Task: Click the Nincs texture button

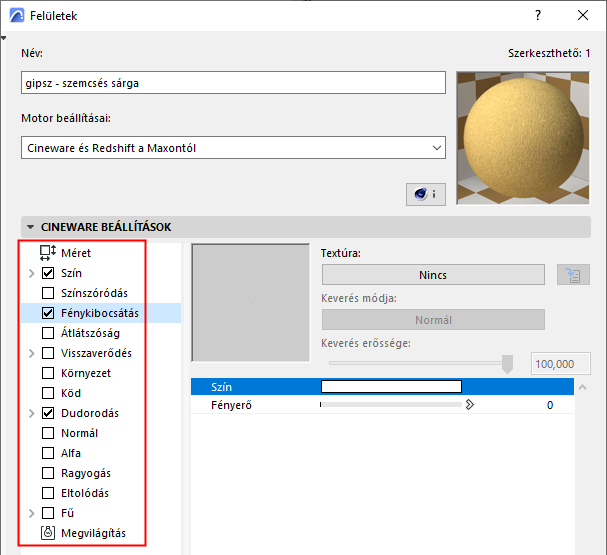Action: [433, 275]
